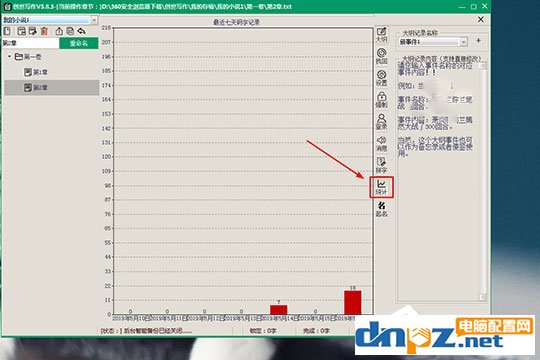This screenshot has height=360, width=540.
Task: Click the red trash delete icon
Action: click(x=44, y=31)
